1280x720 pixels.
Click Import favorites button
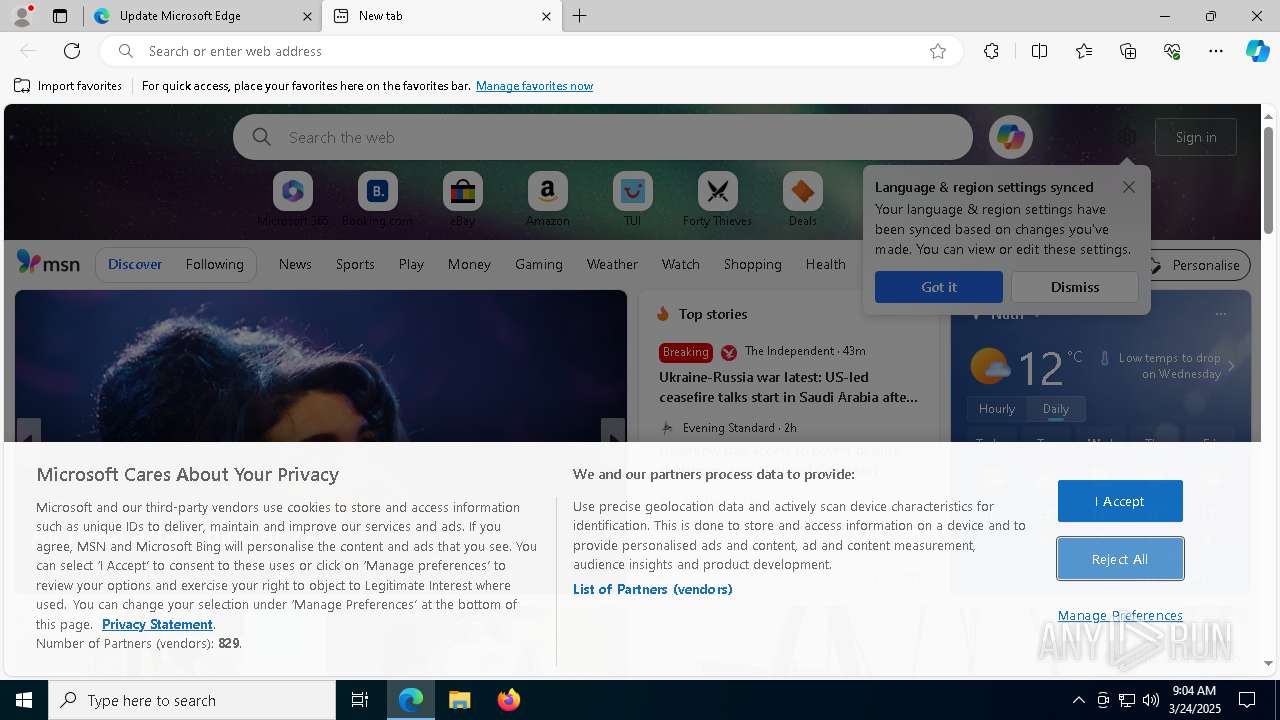(x=68, y=86)
